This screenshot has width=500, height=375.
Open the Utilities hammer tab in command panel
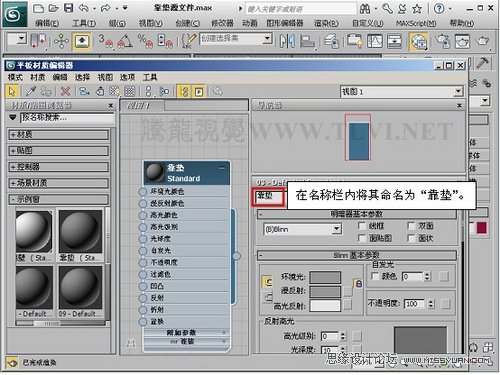click(x=482, y=62)
